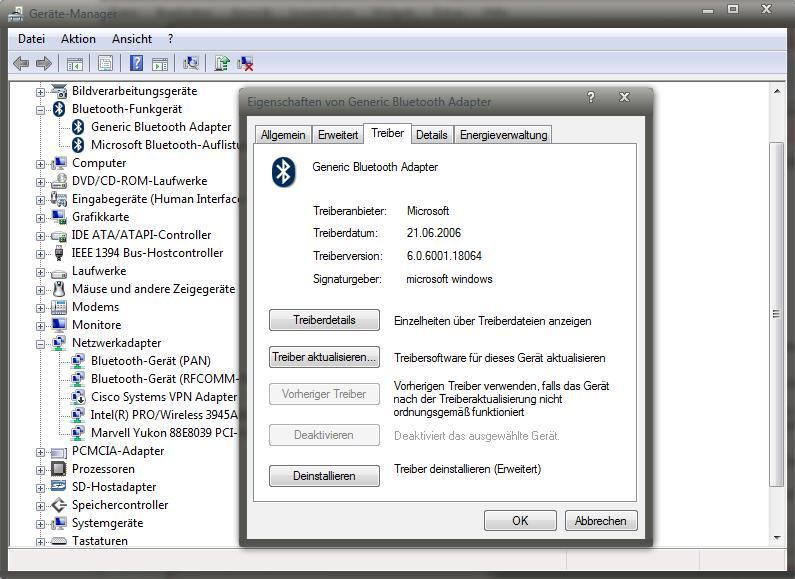Click the Forward arrow toolbar icon
The height and width of the screenshot is (579, 795).
click(44, 63)
